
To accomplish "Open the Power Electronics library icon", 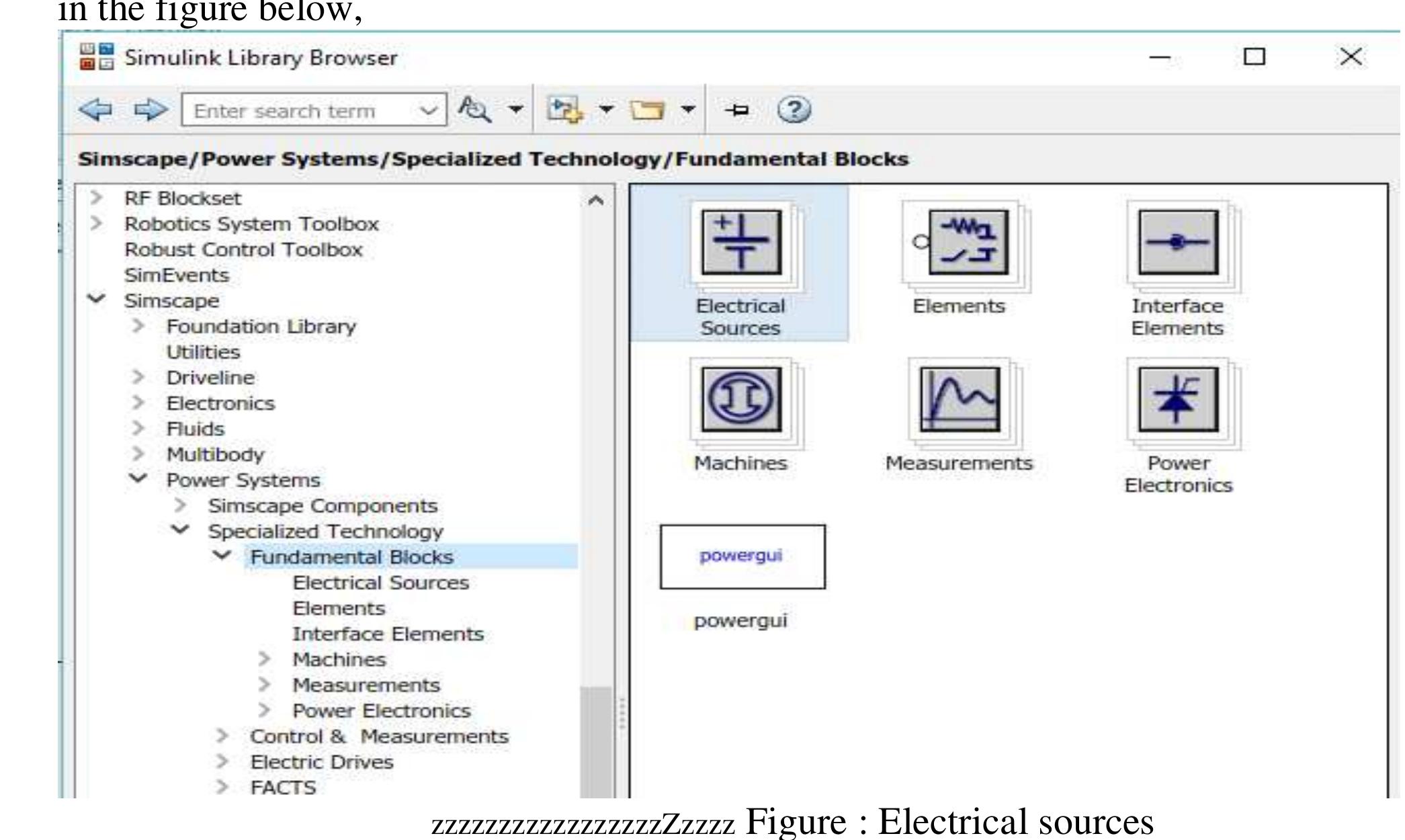I will (1178, 399).
